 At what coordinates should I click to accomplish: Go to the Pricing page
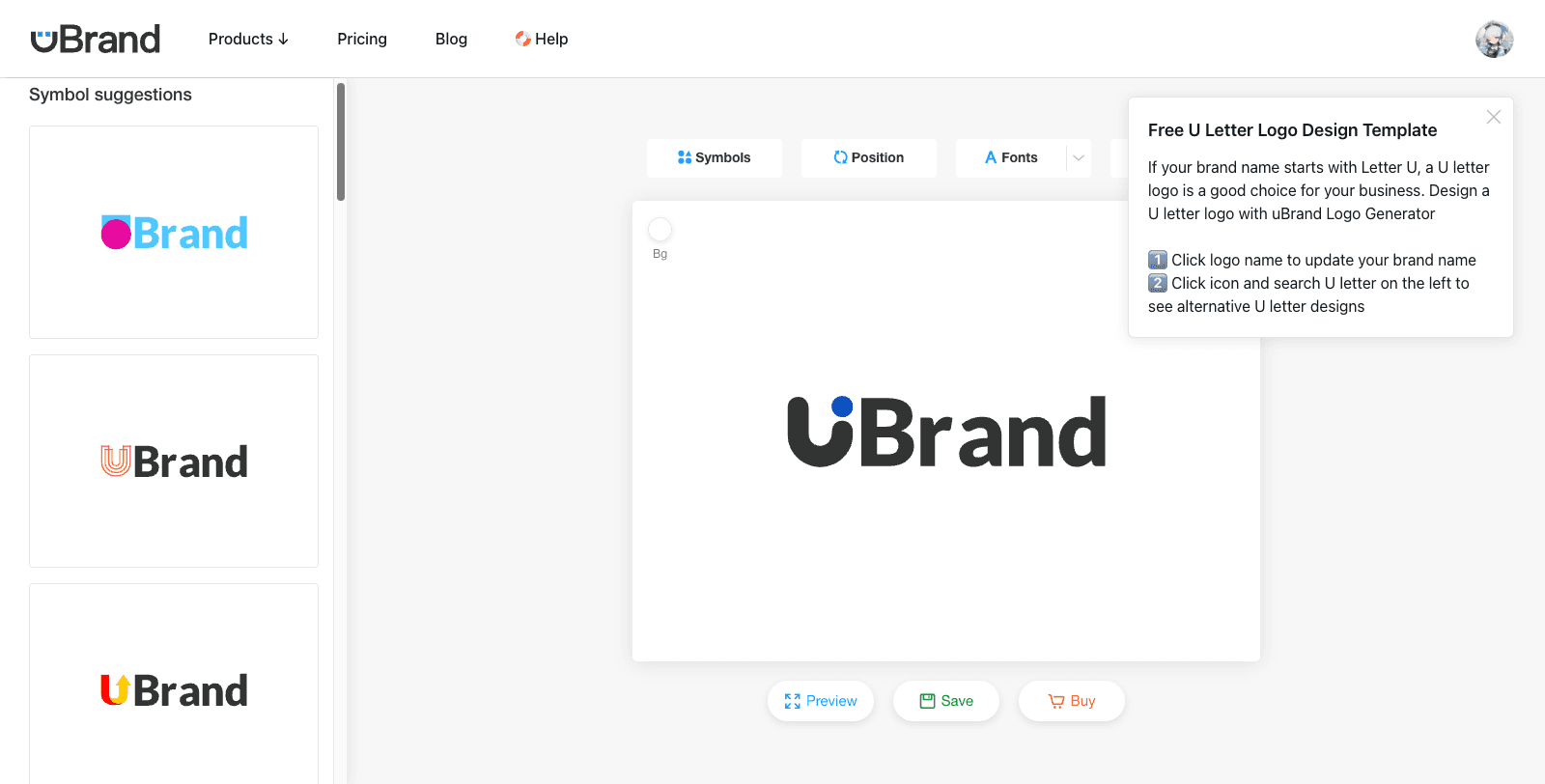coord(362,39)
